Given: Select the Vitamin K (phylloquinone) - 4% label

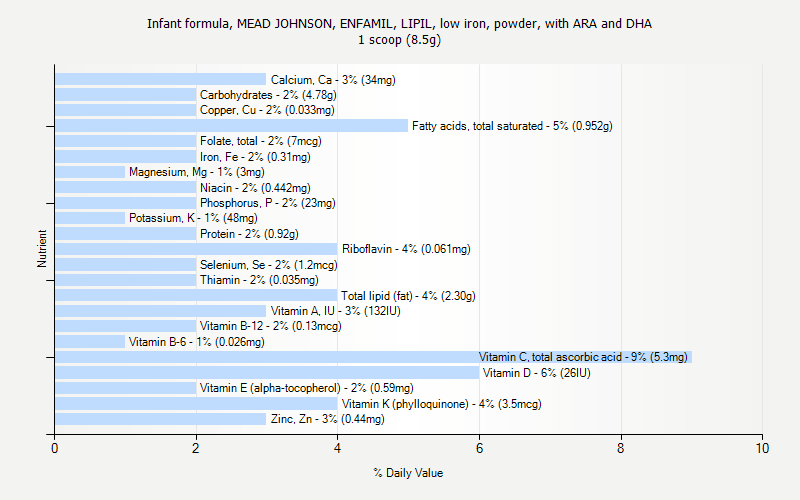Looking at the screenshot, I should [x=441, y=404].
